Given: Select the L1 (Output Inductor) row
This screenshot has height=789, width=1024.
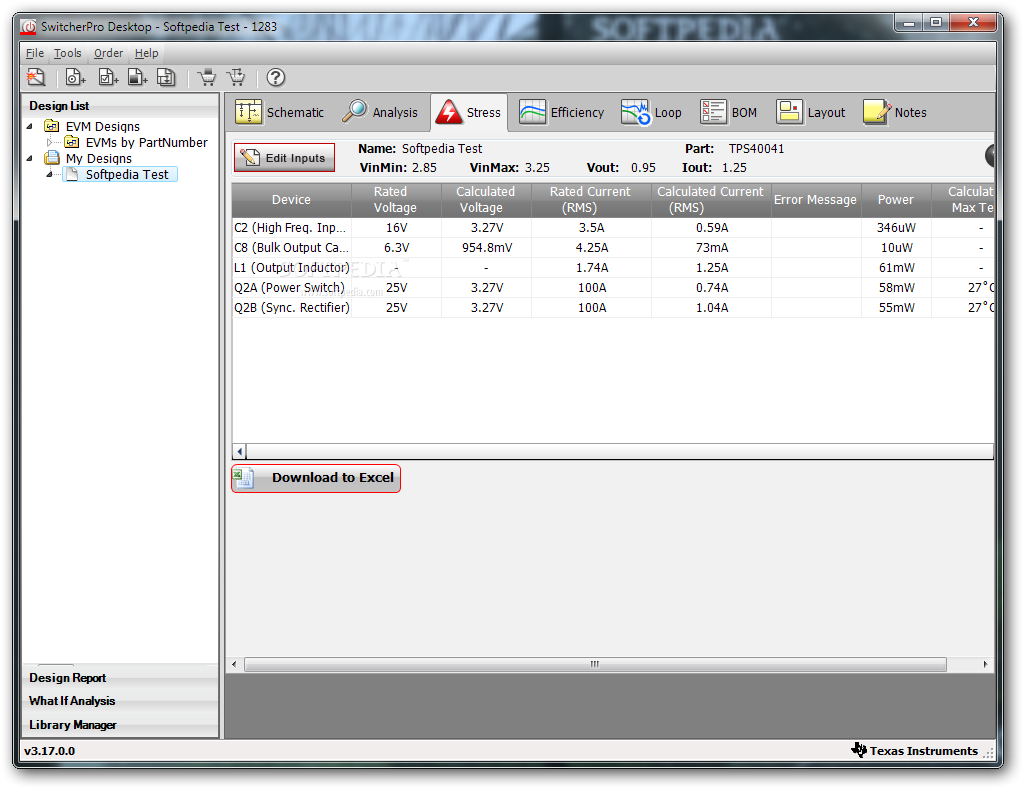Looking at the screenshot, I should click(x=613, y=268).
